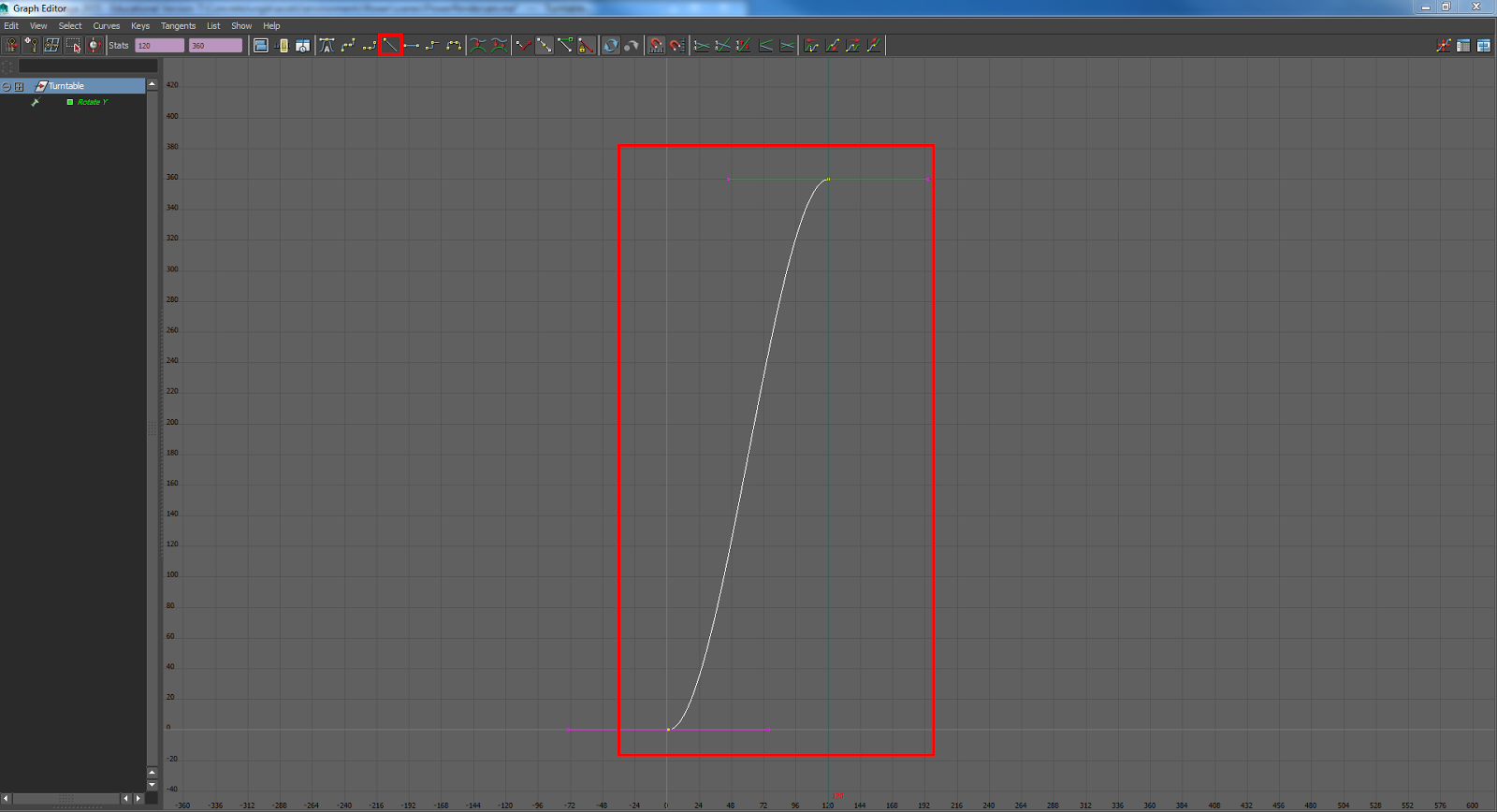Open the Show menu
Image resolution: width=1497 pixels, height=812 pixels.
tap(241, 26)
